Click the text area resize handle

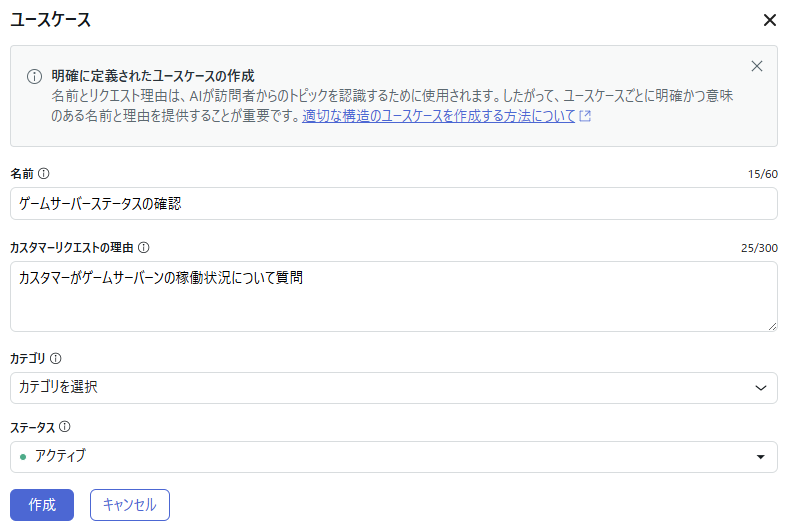click(772, 326)
